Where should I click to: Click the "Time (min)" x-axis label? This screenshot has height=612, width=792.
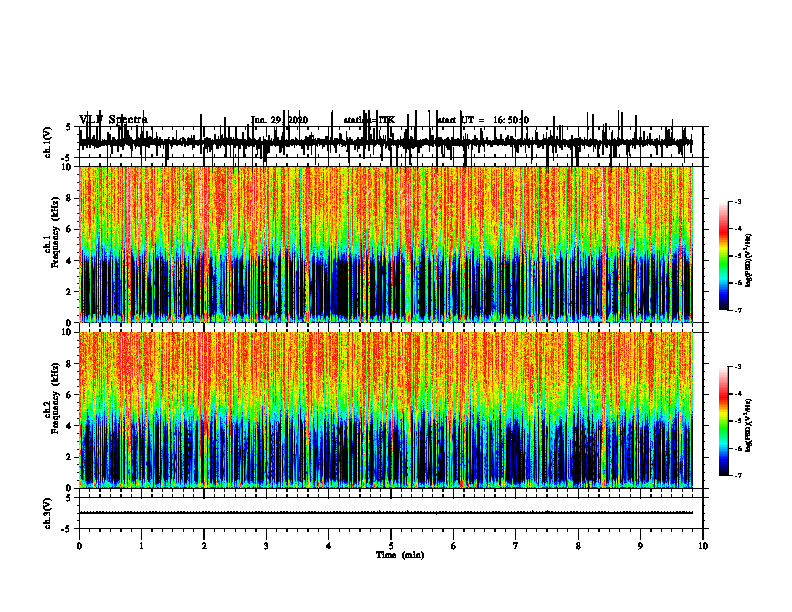click(400, 555)
